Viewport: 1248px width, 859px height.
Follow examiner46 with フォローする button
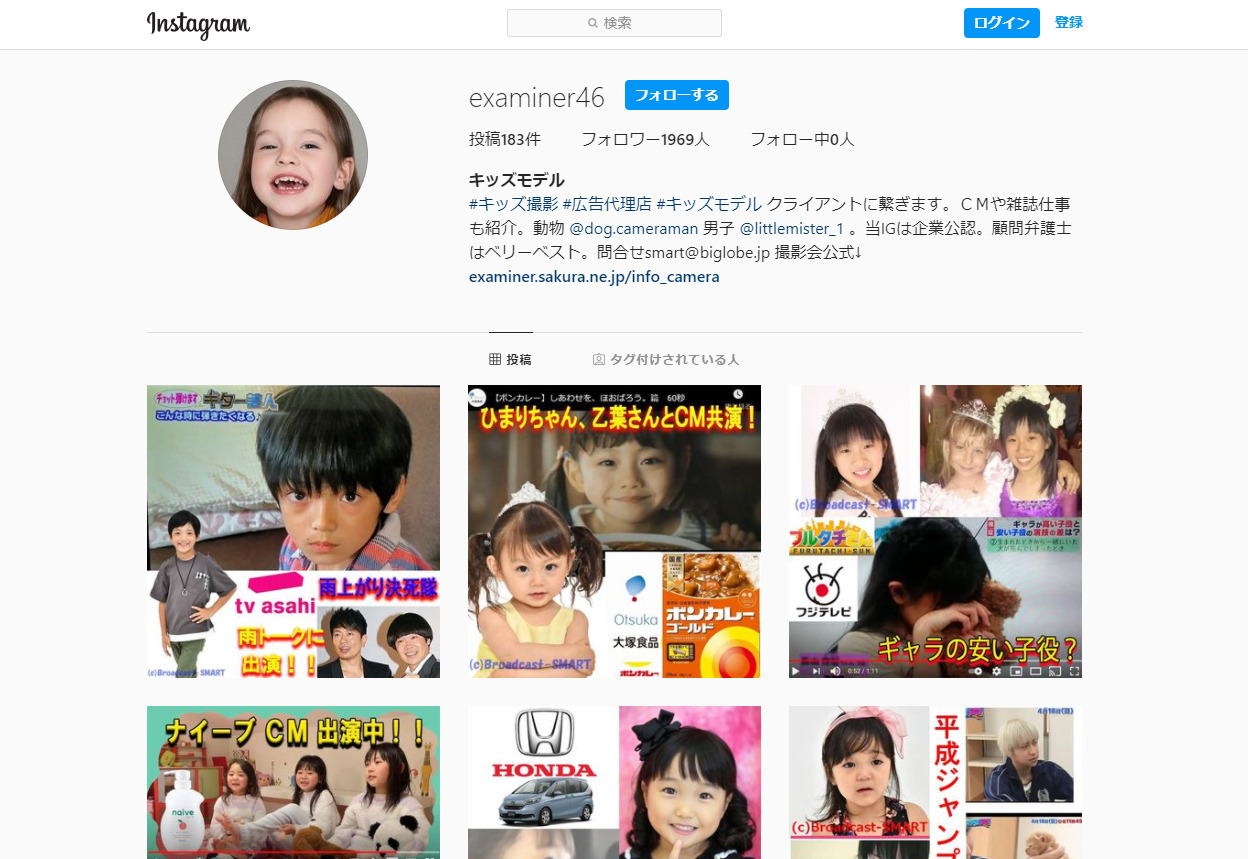coord(677,95)
